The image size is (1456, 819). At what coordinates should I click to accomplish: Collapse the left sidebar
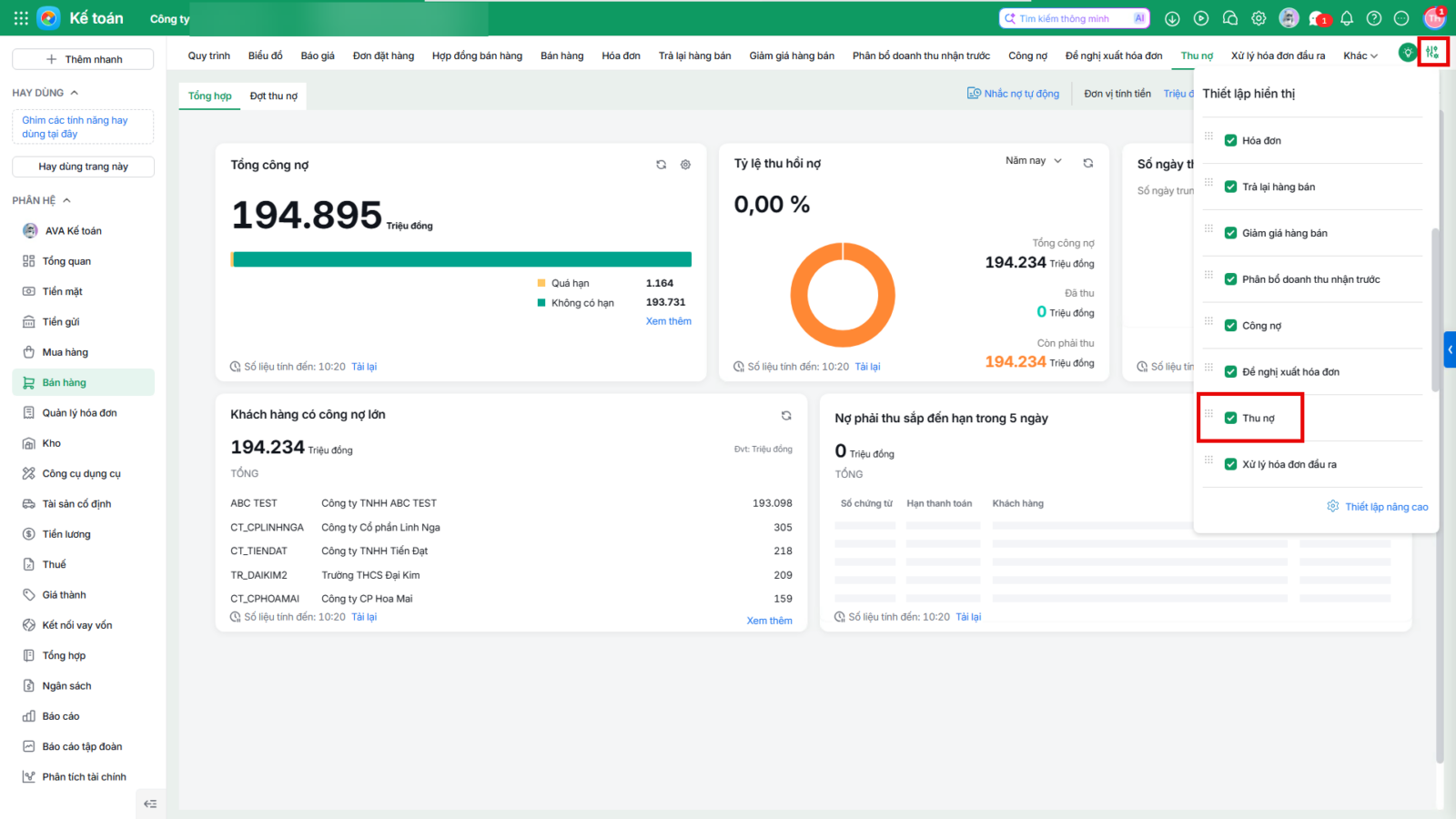pyautogui.click(x=150, y=804)
